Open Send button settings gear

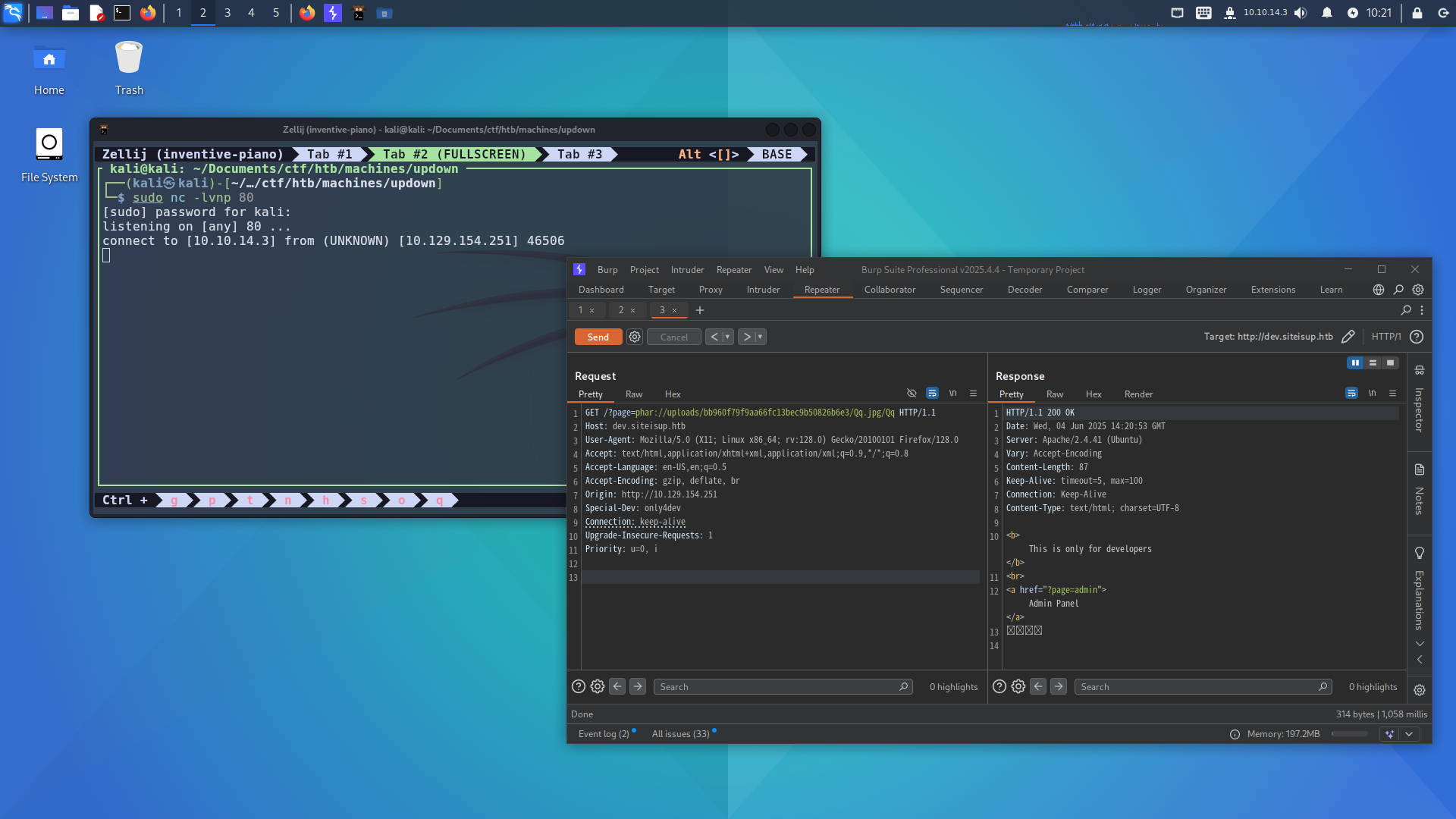(x=635, y=337)
